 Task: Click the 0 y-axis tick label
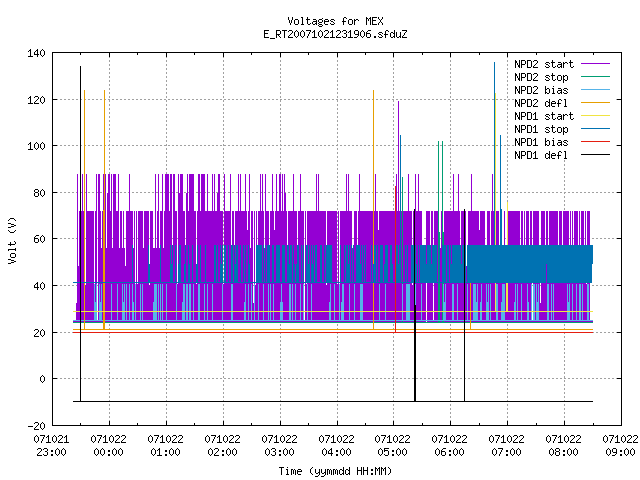42,379
